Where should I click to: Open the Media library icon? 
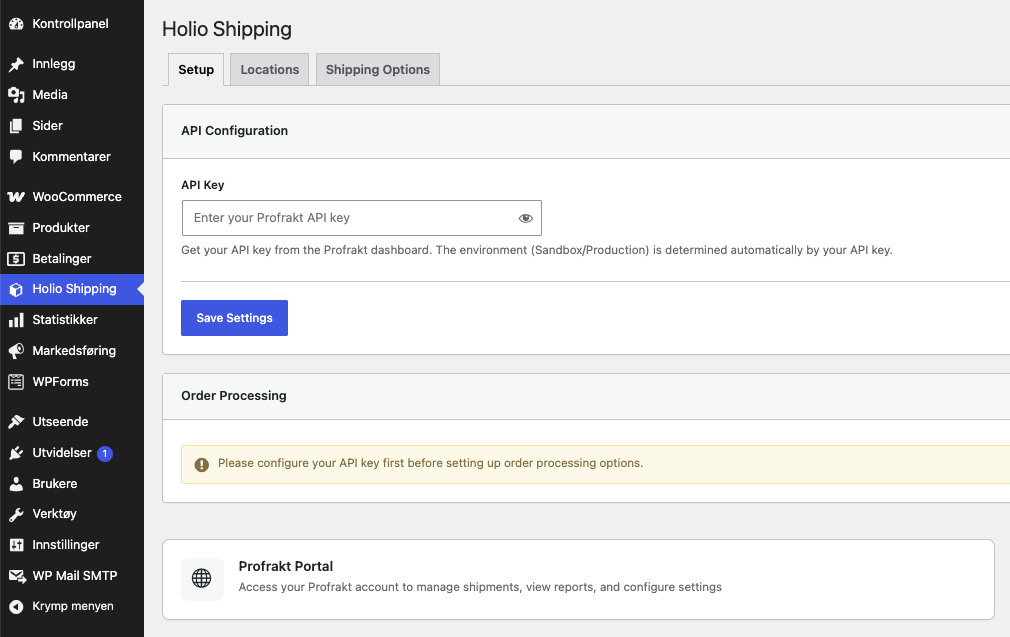[x=16, y=95]
